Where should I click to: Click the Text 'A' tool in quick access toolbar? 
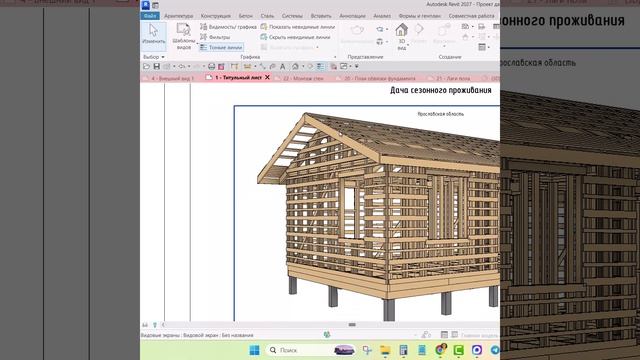[282, 67]
